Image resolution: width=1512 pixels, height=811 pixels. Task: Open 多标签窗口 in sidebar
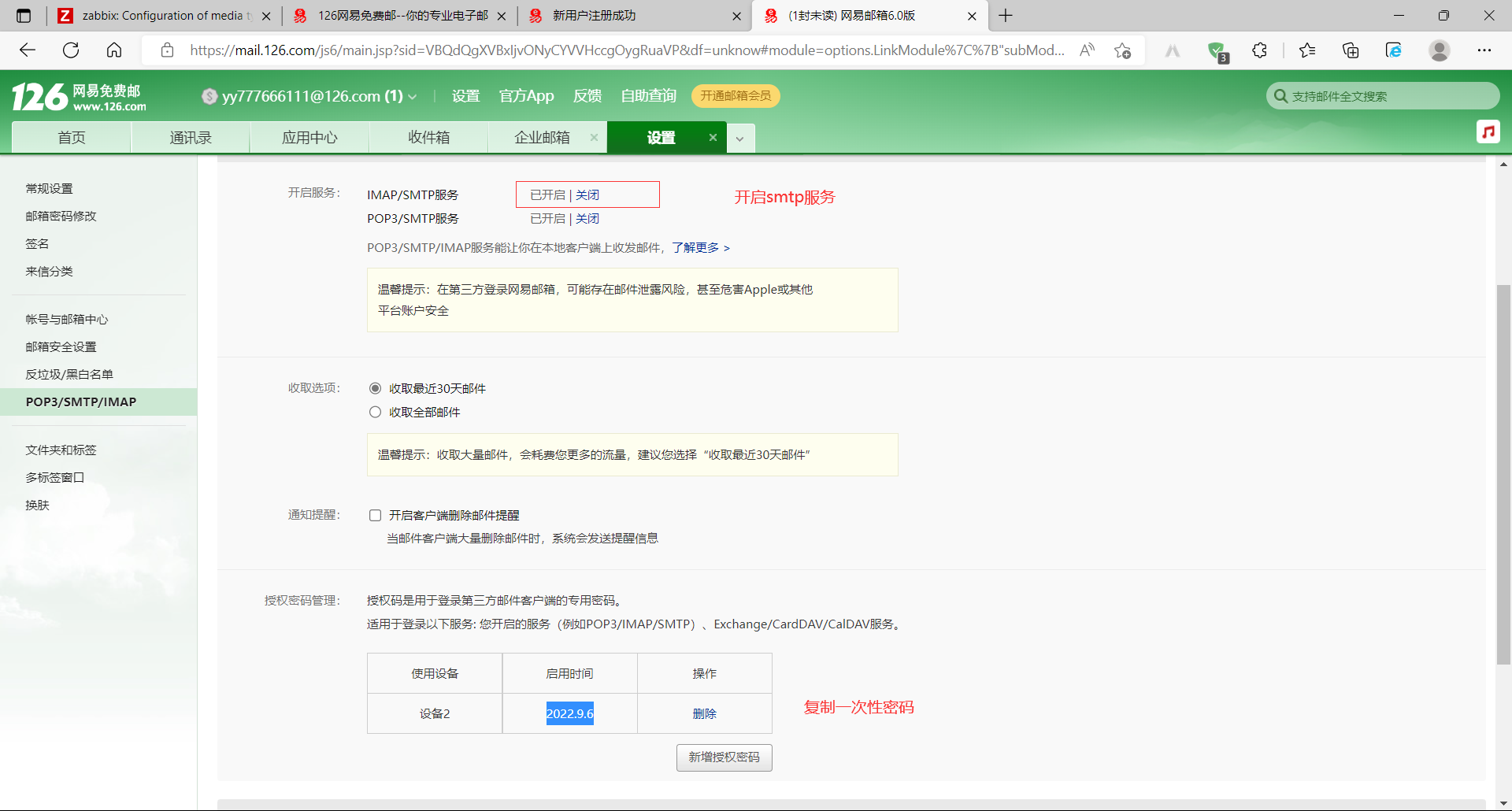pos(55,477)
